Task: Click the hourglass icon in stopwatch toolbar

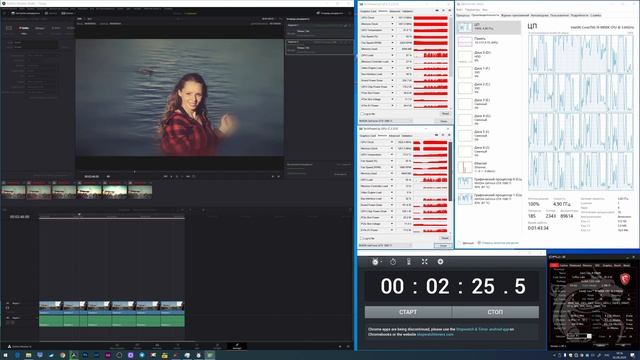Action: pos(409,262)
